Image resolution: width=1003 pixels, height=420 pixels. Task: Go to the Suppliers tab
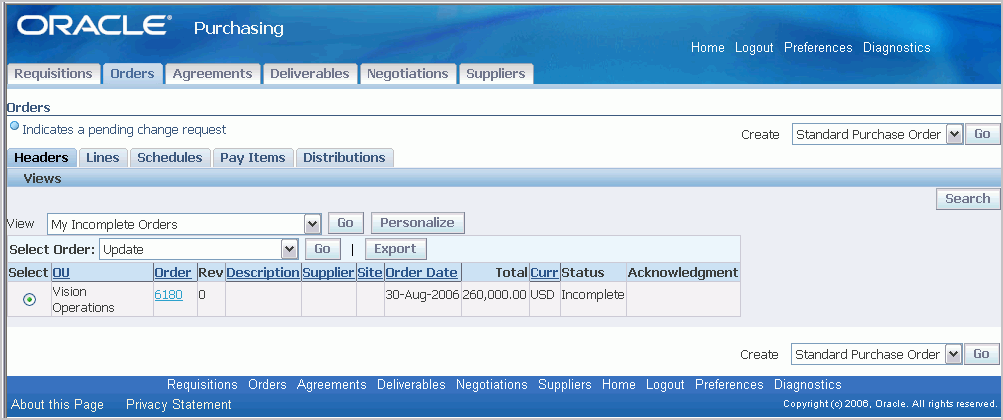click(x=496, y=74)
